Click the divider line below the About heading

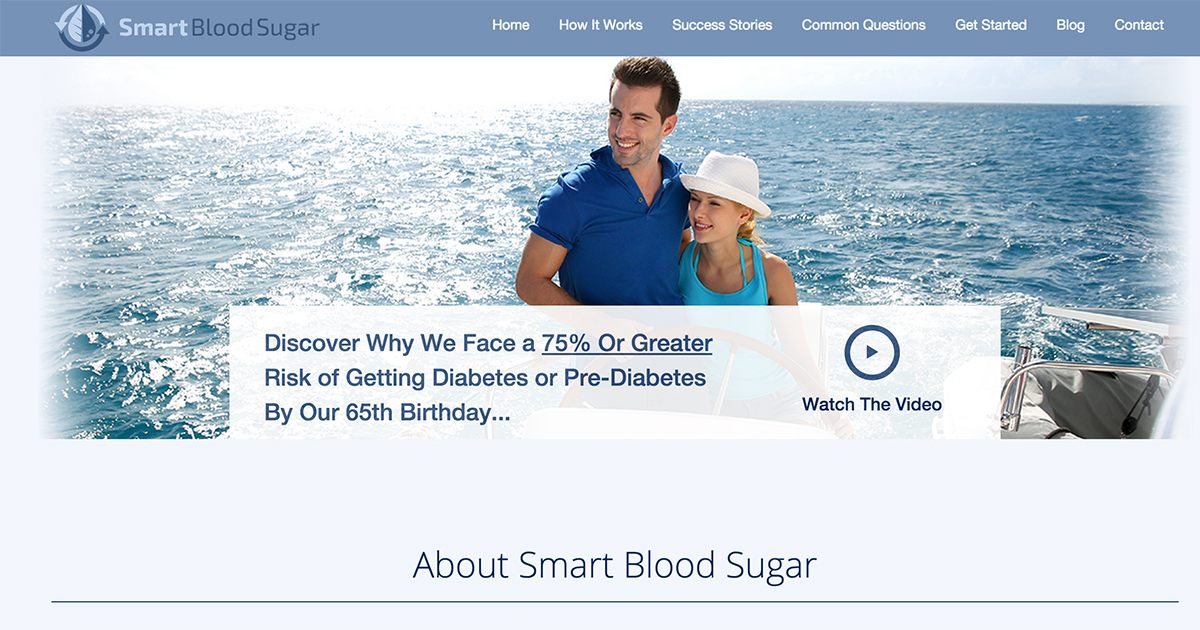pyautogui.click(x=615, y=602)
